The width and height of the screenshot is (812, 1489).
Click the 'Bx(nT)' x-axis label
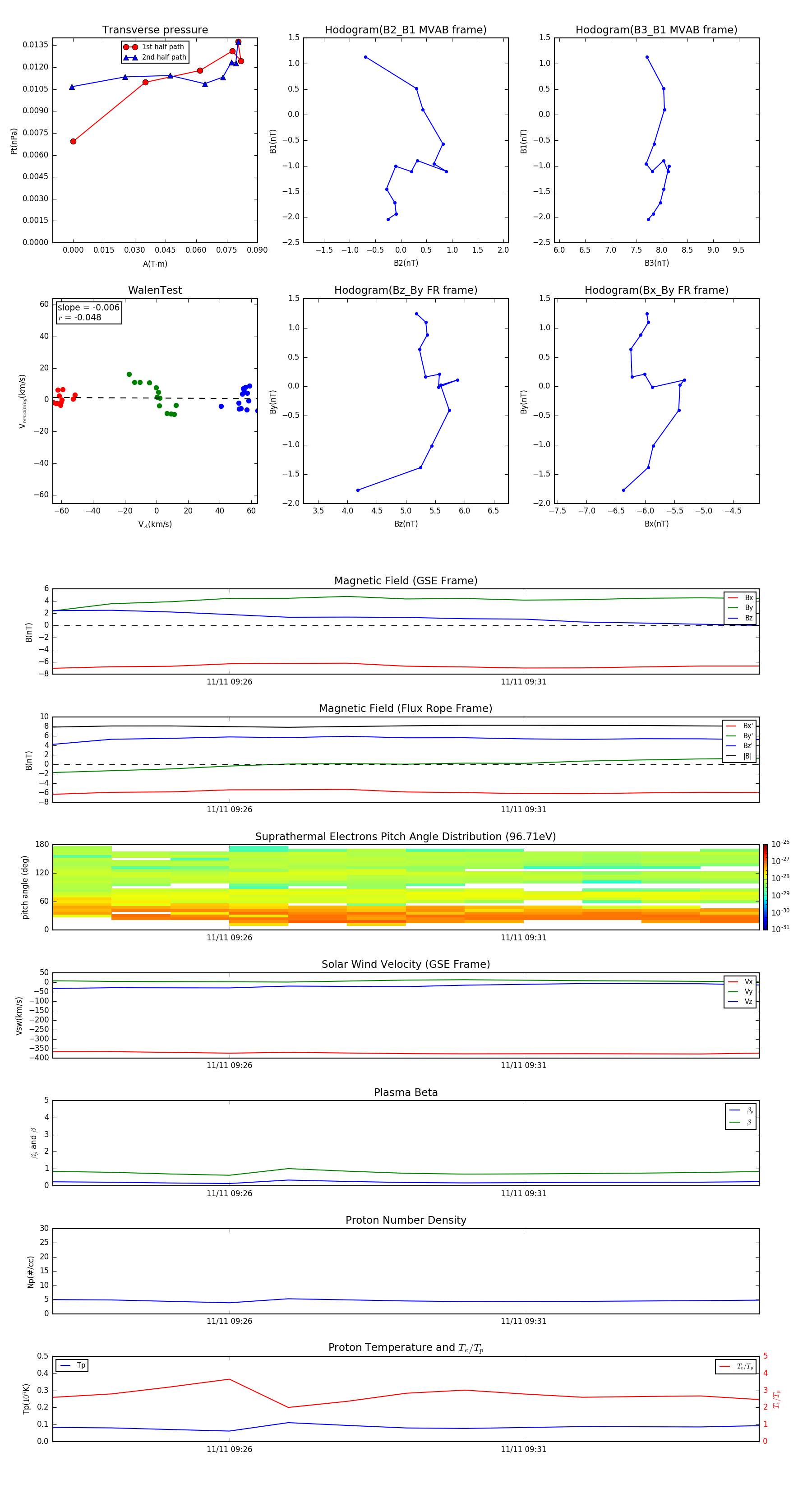point(656,524)
